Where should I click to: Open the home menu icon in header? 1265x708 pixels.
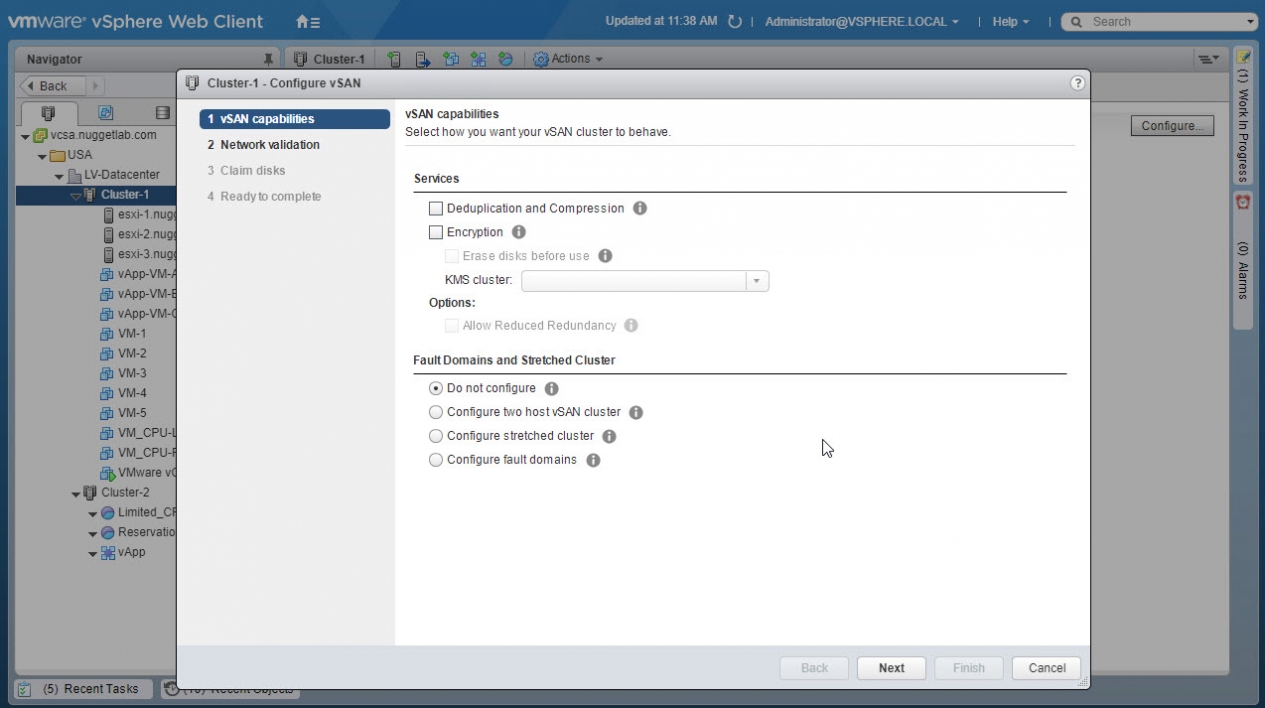[308, 21]
